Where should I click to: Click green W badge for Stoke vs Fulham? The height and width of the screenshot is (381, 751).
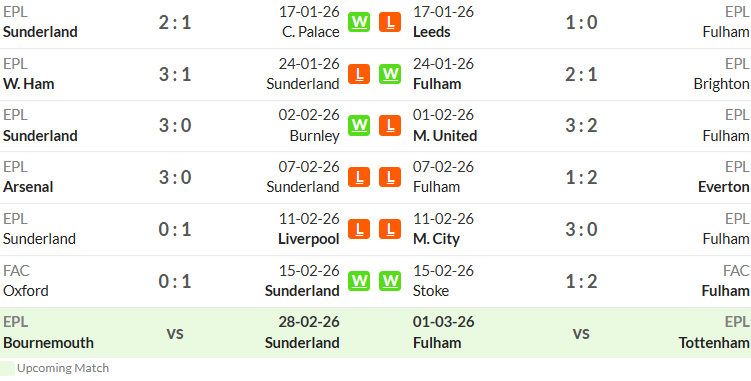390,281
